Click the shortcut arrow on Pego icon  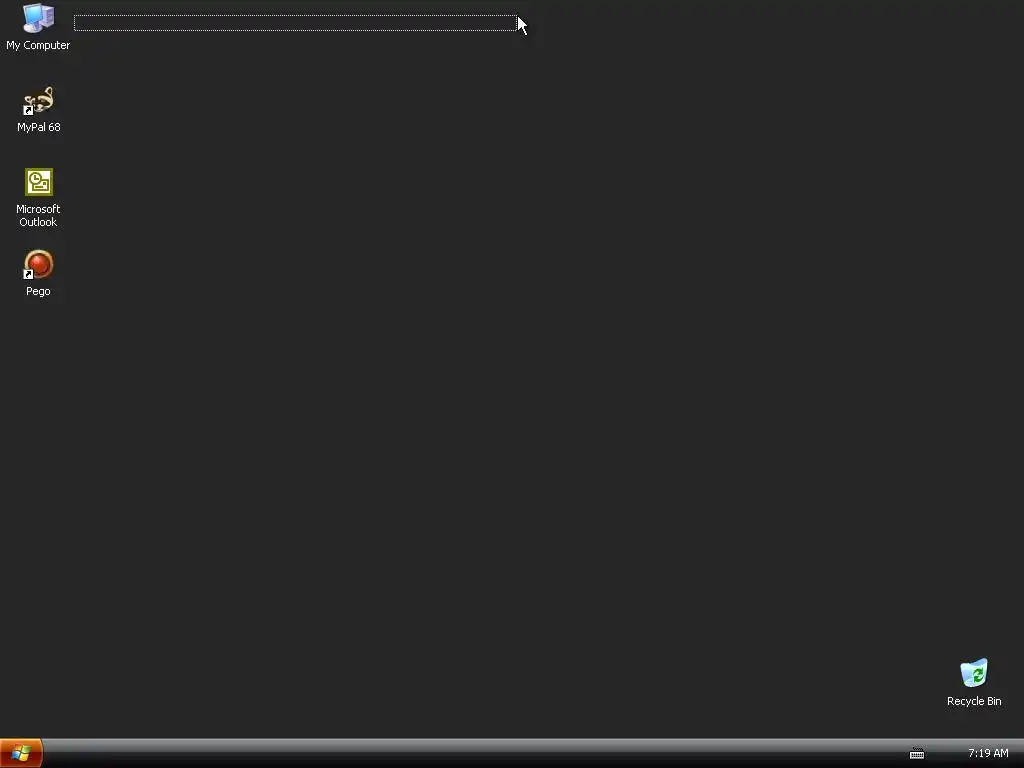[x=28, y=274]
